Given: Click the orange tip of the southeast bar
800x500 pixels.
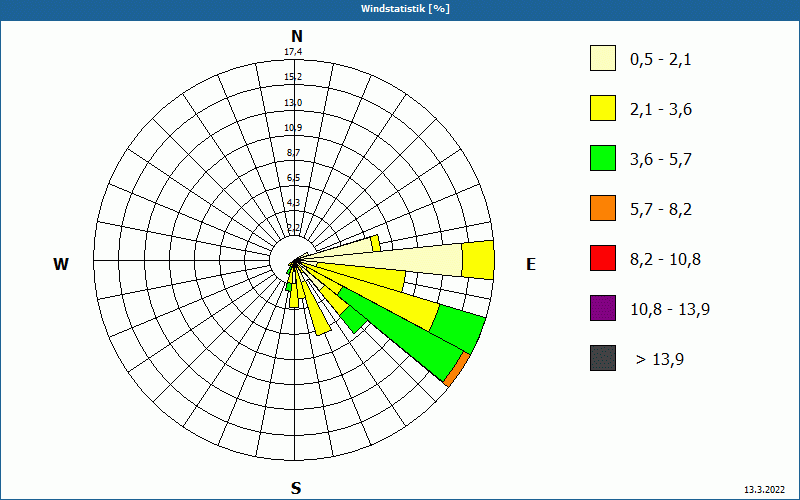Looking at the screenshot, I should tap(457, 369).
